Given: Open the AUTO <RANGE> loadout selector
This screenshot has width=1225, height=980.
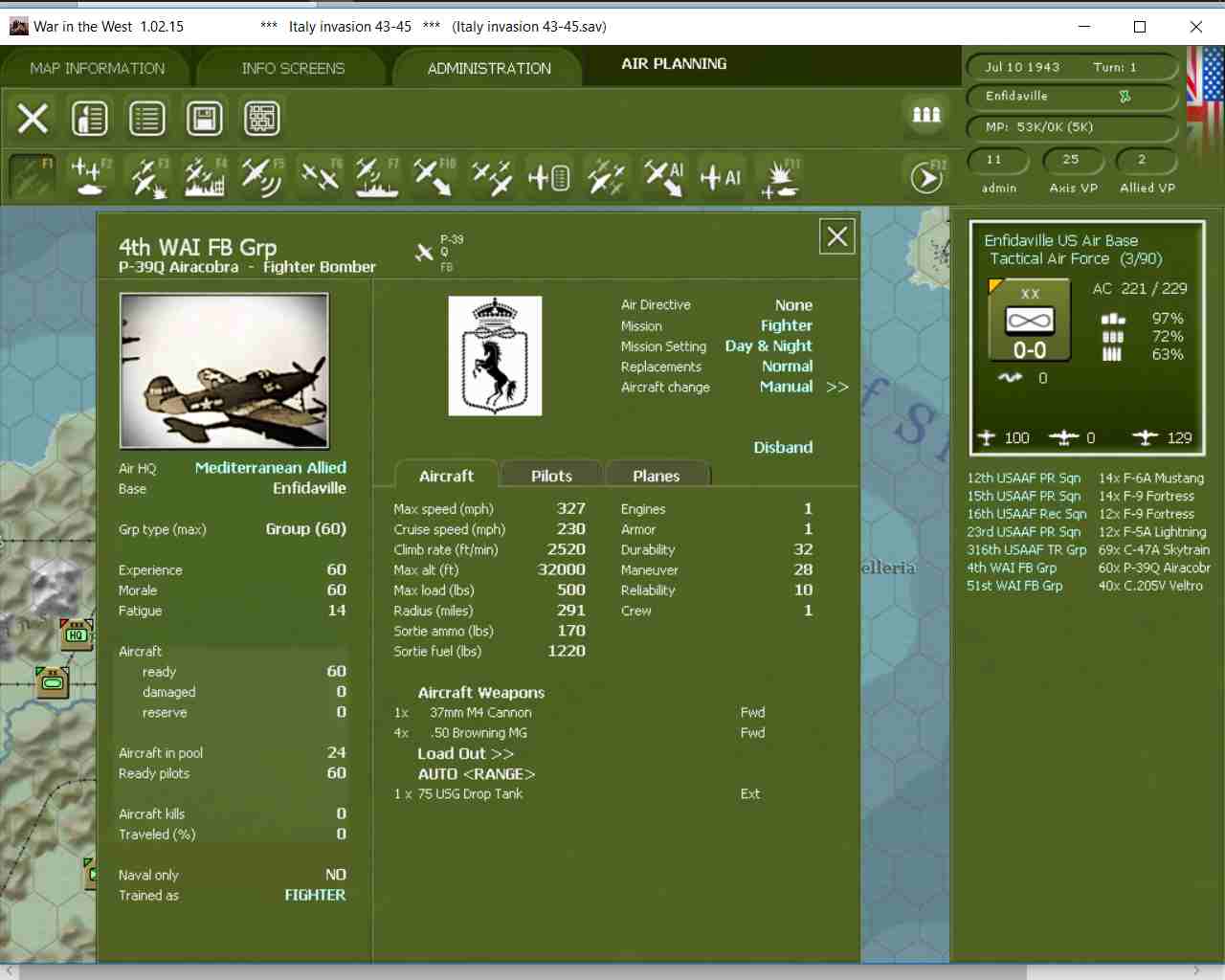Looking at the screenshot, I should [476, 773].
